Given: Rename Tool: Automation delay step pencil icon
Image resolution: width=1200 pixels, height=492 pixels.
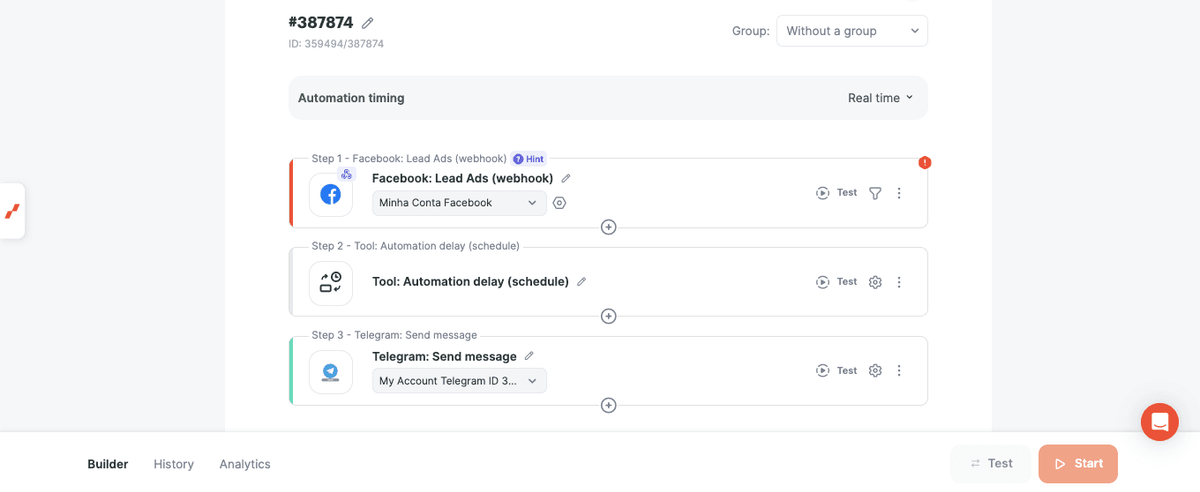Looking at the screenshot, I should [x=582, y=282].
